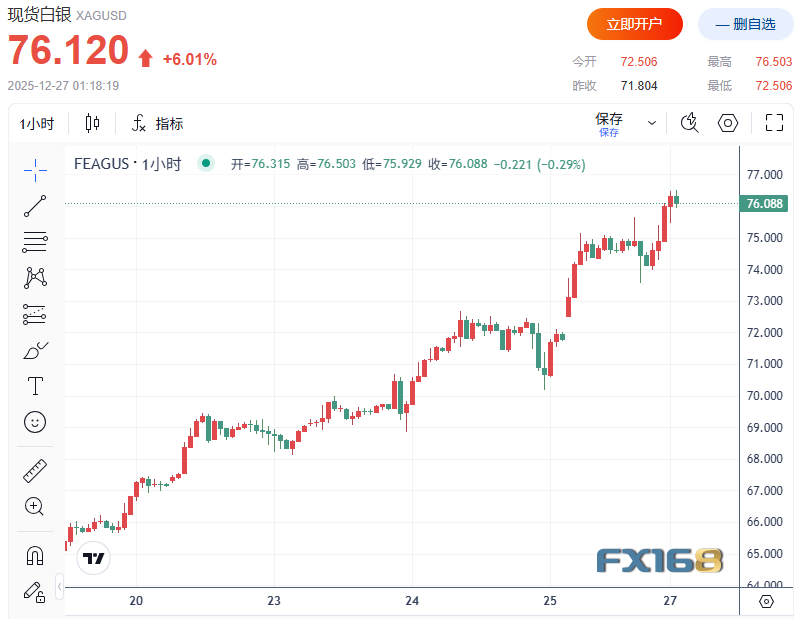
Task: Toggle lock all drawing tools
Action: click(35, 591)
